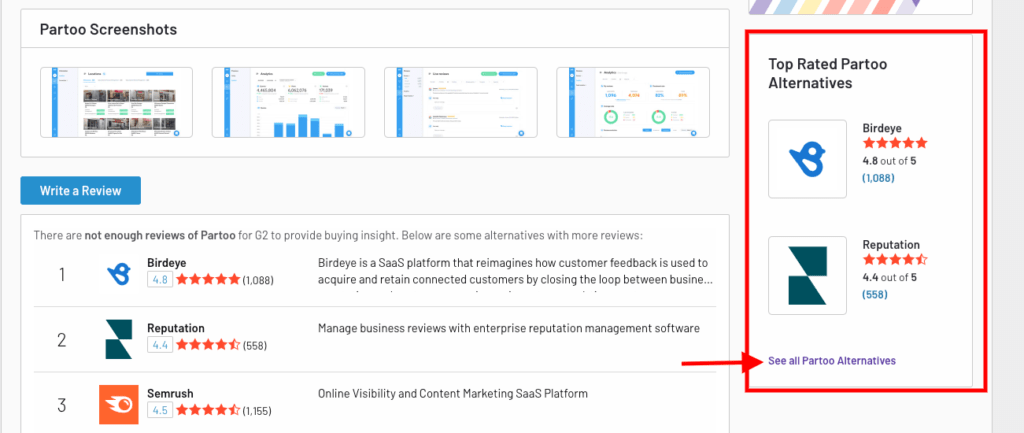This screenshot has width=1024, height=433.
Task: Click the (558) review count in Reputation list row
Action: 255,345
